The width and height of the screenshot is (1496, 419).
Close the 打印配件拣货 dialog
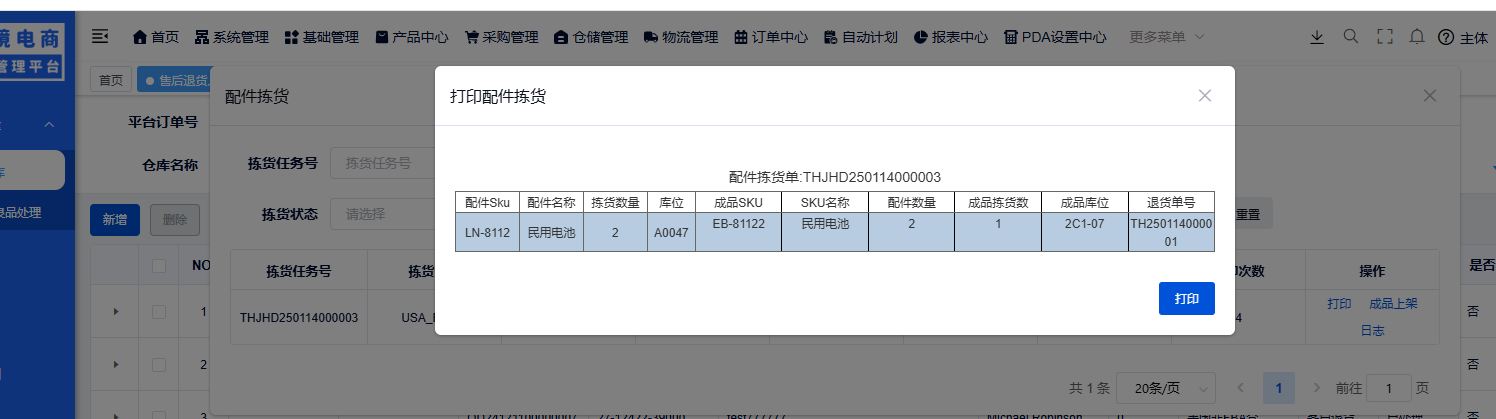(1204, 96)
